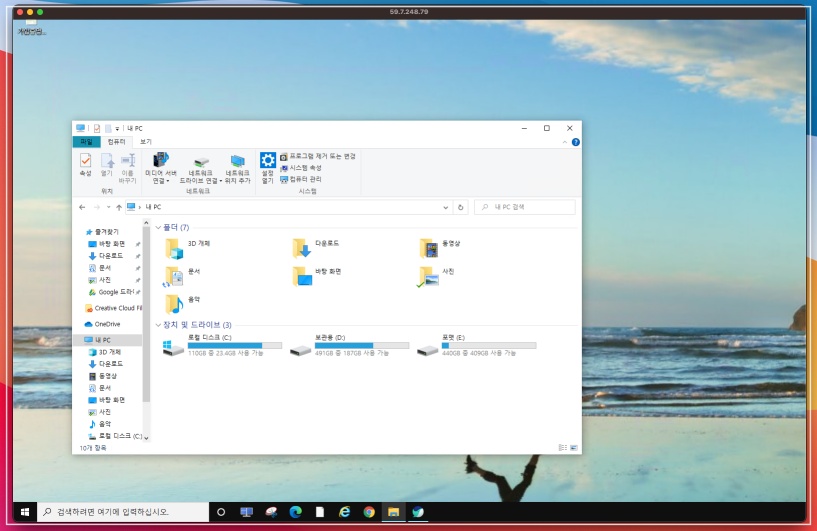Screen dimensions: 817x531
Task: Switch to the 파일 tab
Action: pos(86,142)
